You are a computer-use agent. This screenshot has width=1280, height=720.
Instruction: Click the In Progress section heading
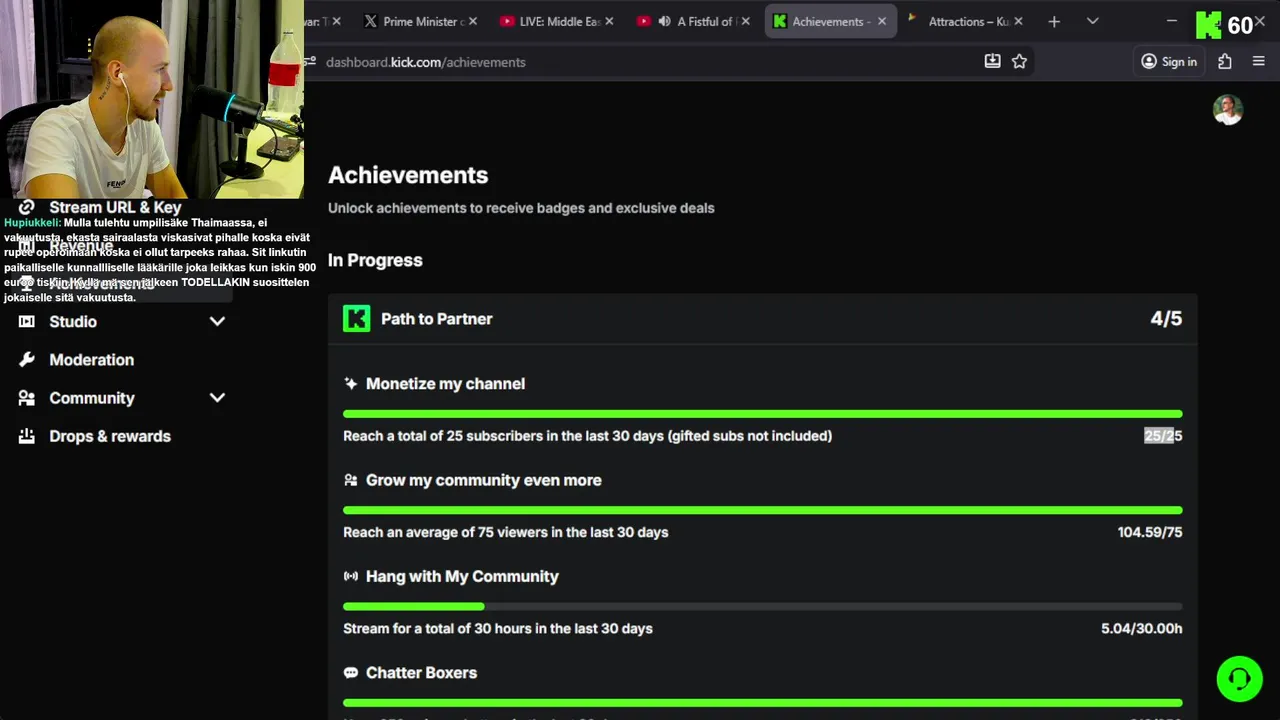[375, 260]
